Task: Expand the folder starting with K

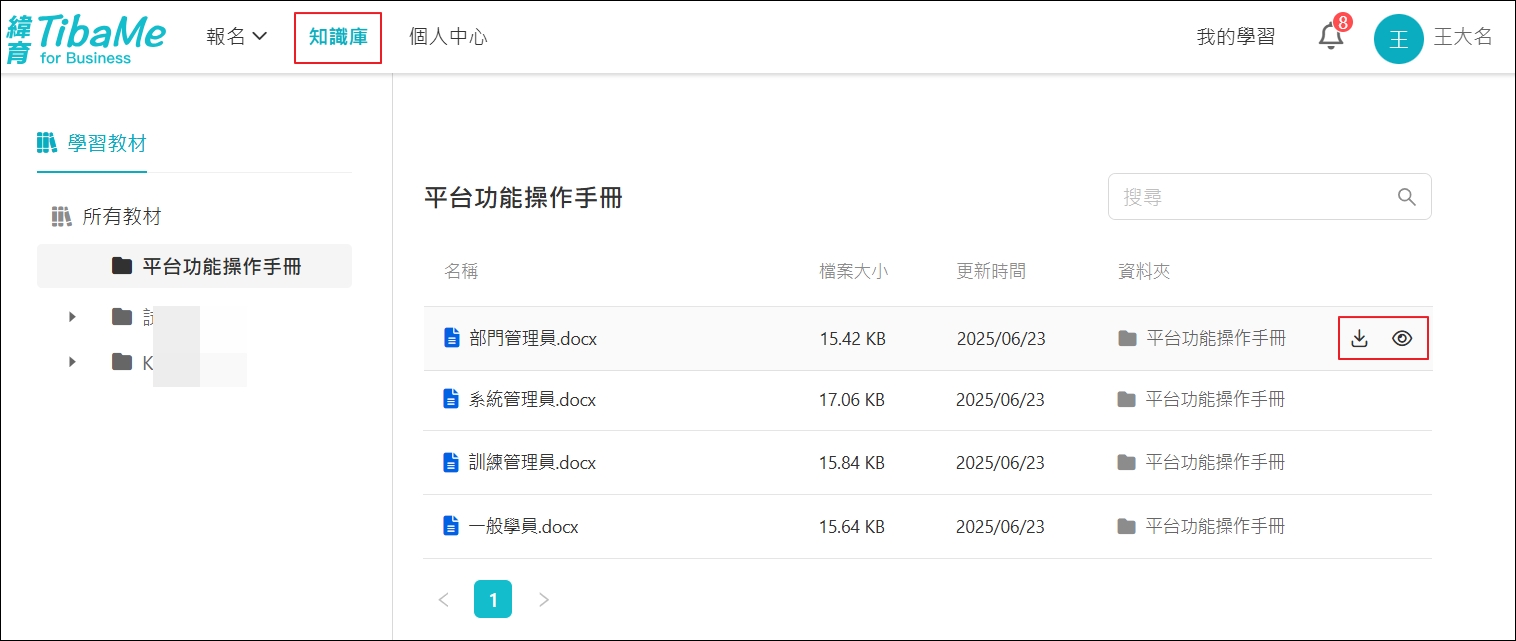Action: [72, 362]
